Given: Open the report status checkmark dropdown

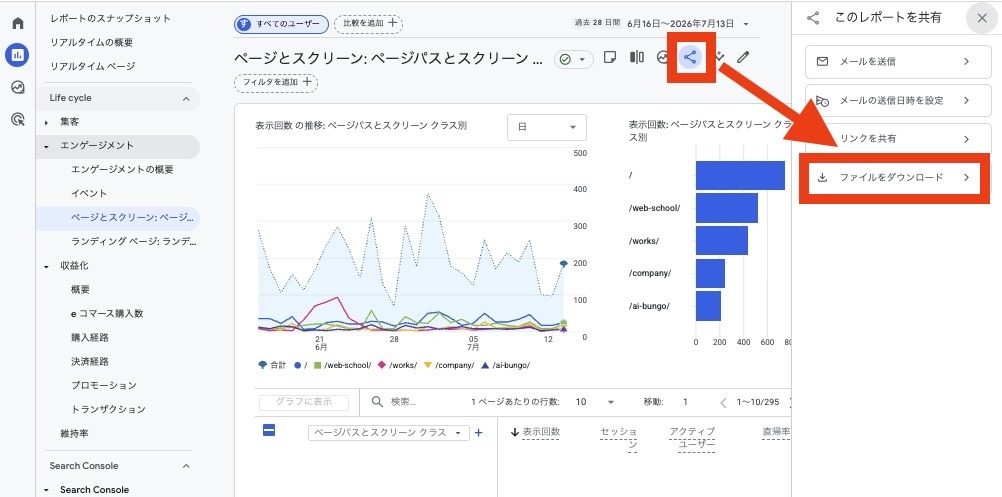Looking at the screenshot, I should click(x=574, y=59).
